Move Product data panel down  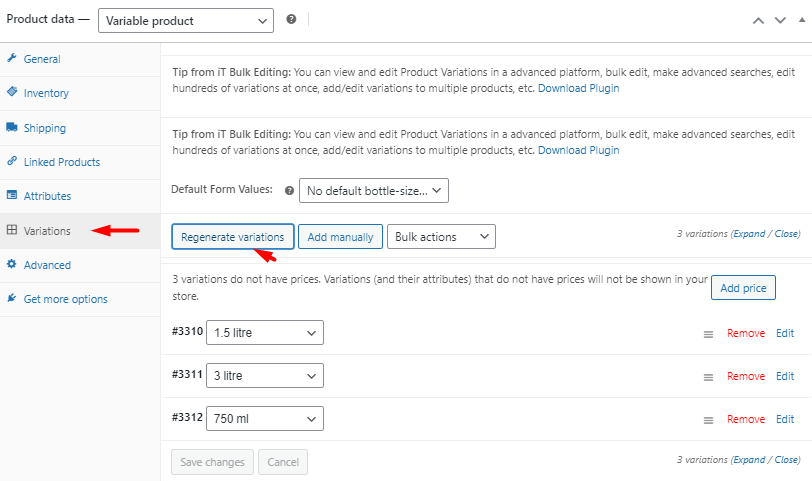point(780,21)
